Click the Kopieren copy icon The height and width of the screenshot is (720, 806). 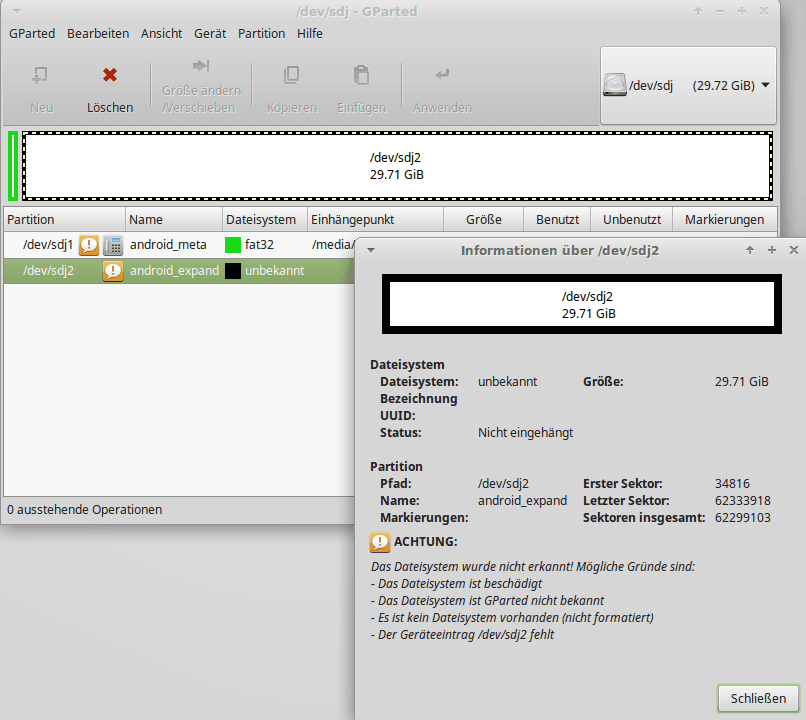click(291, 75)
